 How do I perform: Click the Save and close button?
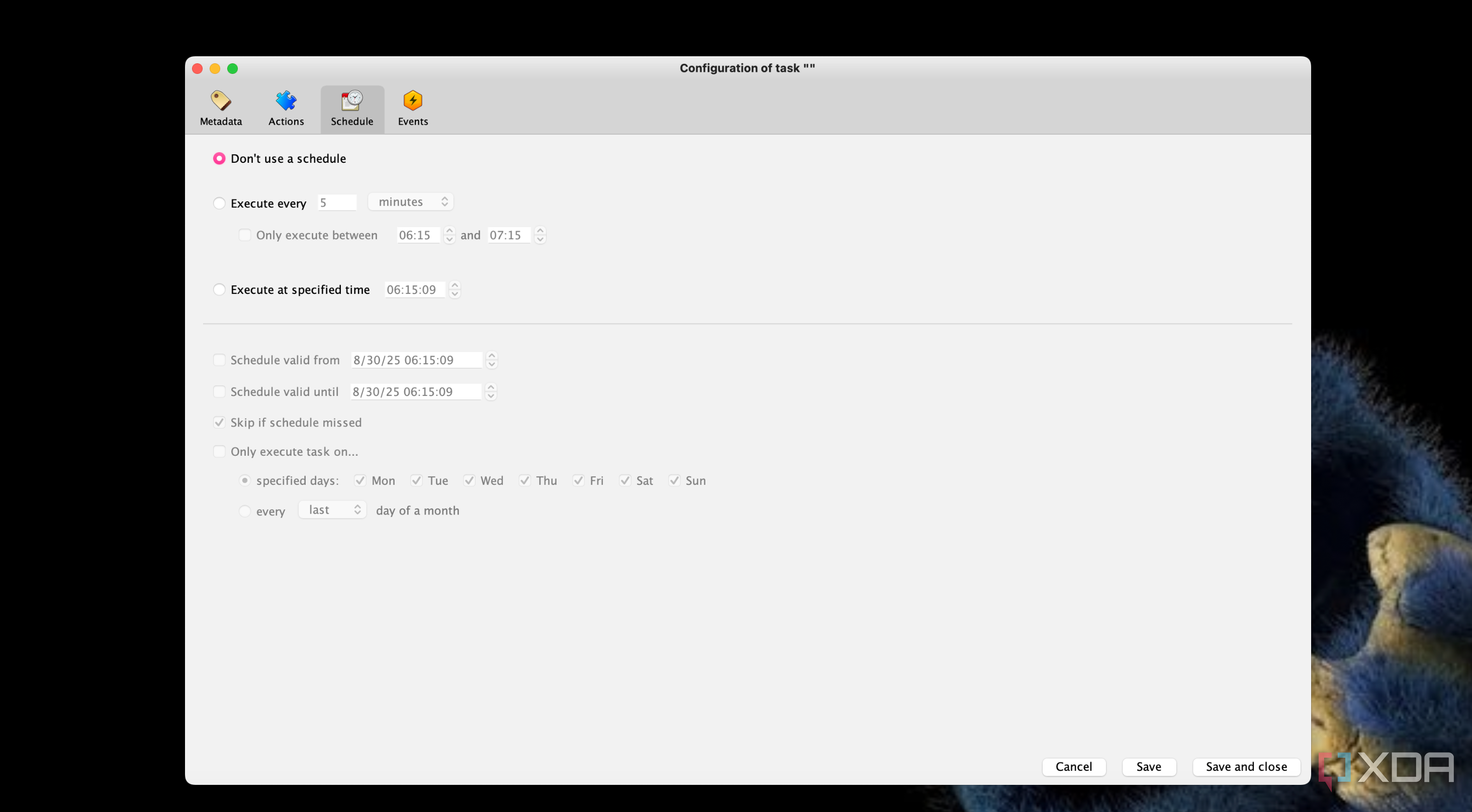pos(1246,766)
